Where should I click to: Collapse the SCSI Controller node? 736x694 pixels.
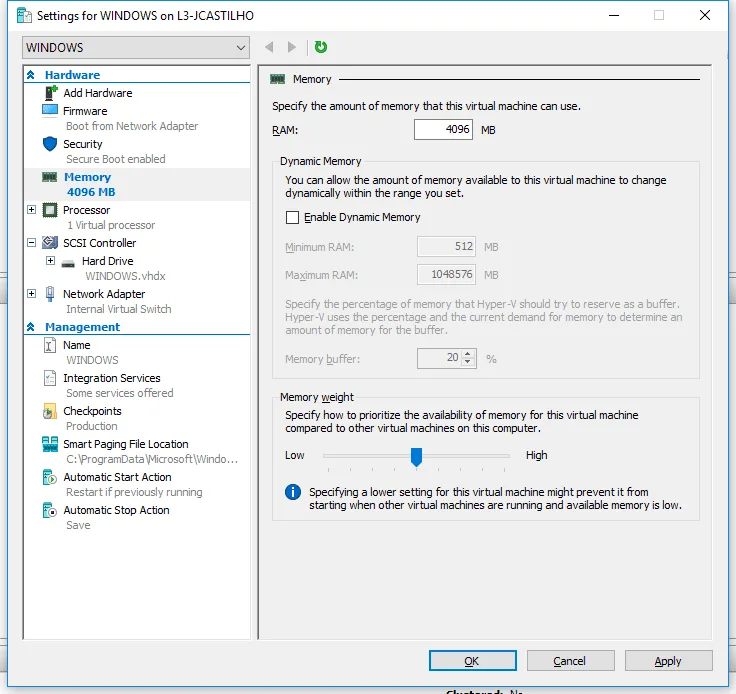[31, 243]
